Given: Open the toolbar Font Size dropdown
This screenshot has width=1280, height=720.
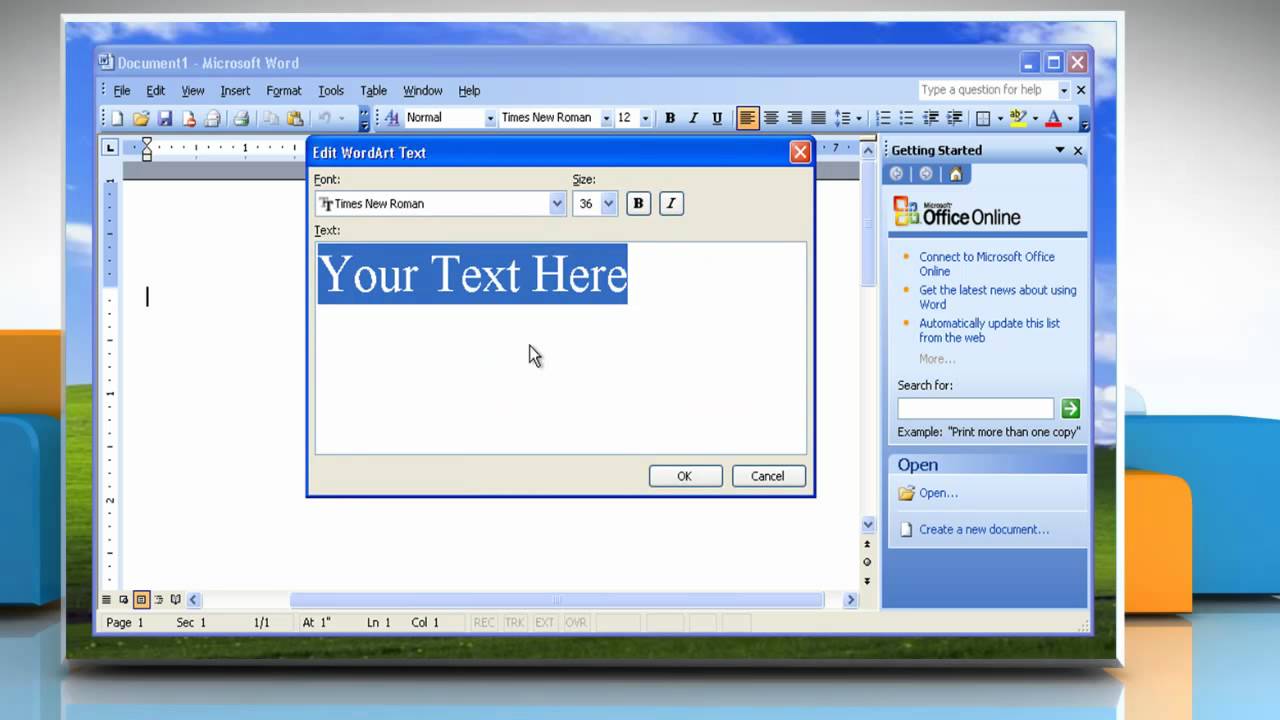Looking at the screenshot, I should [645, 118].
